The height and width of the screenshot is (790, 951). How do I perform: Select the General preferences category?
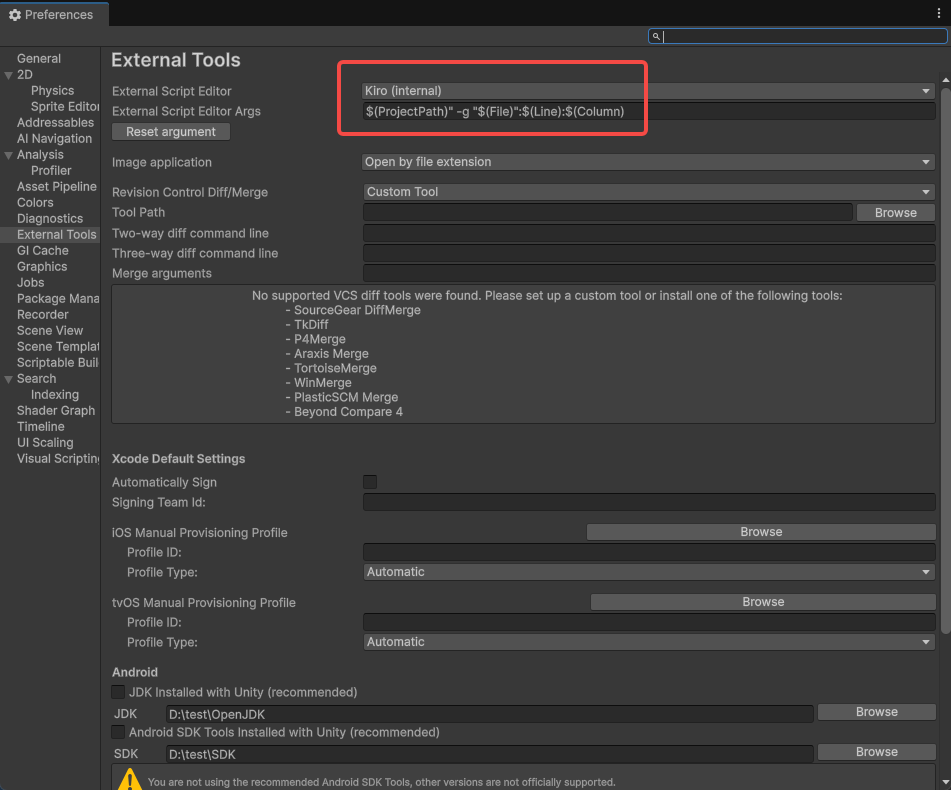(39, 59)
